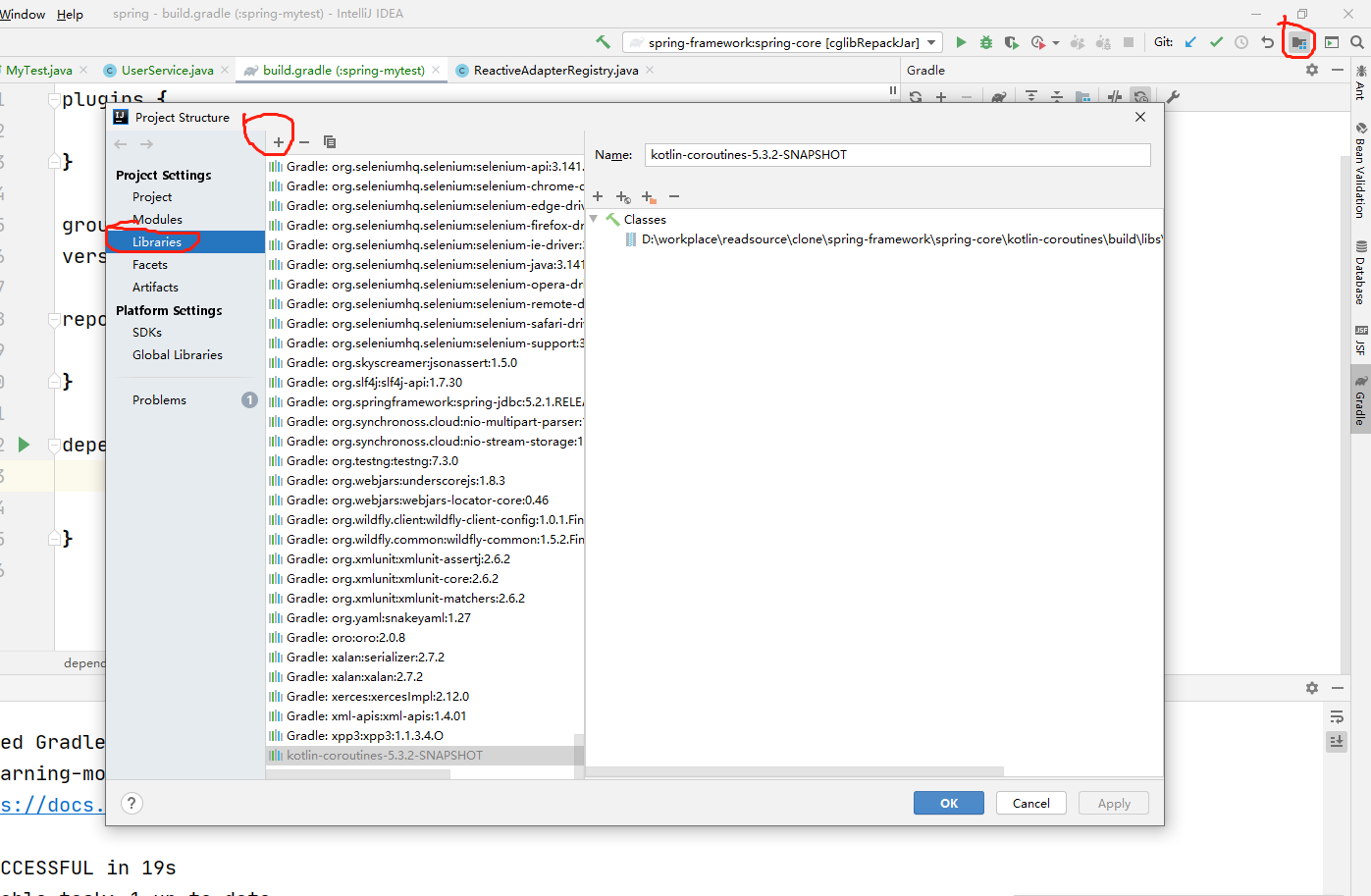Select Gradle: org.slf4j:slf4j-api:1.7.30 library

[424, 383]
